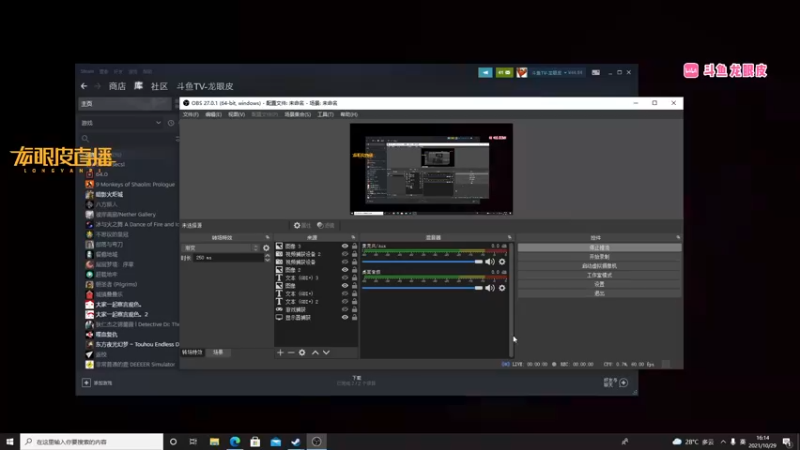Viewport: 800px width, 450px height.
Task: Click the stop streaming button in controls
Action: [x=599, y=247]
